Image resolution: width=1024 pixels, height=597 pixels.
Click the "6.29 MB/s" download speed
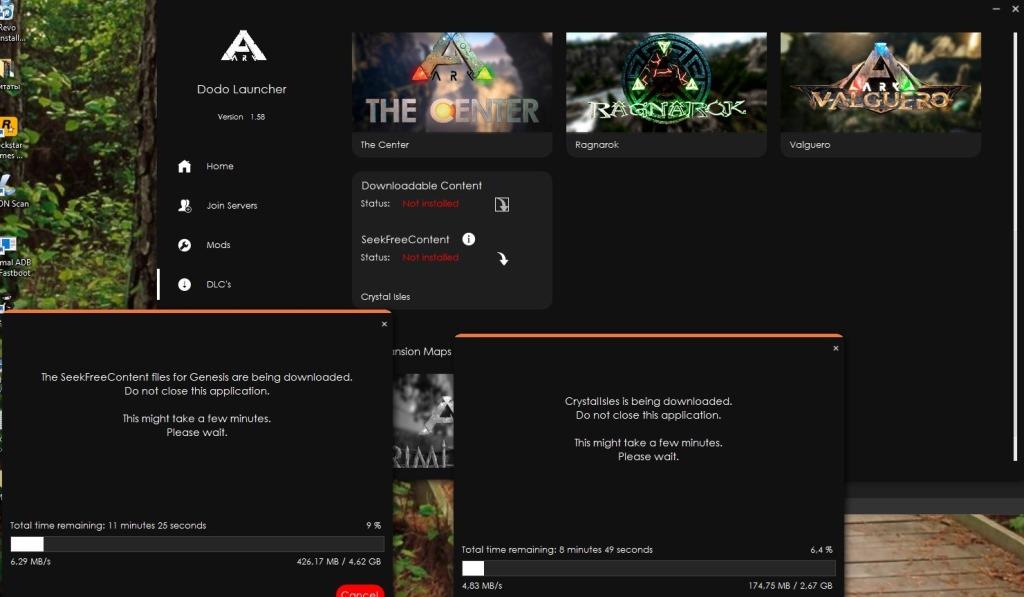(x=30, y=561)
